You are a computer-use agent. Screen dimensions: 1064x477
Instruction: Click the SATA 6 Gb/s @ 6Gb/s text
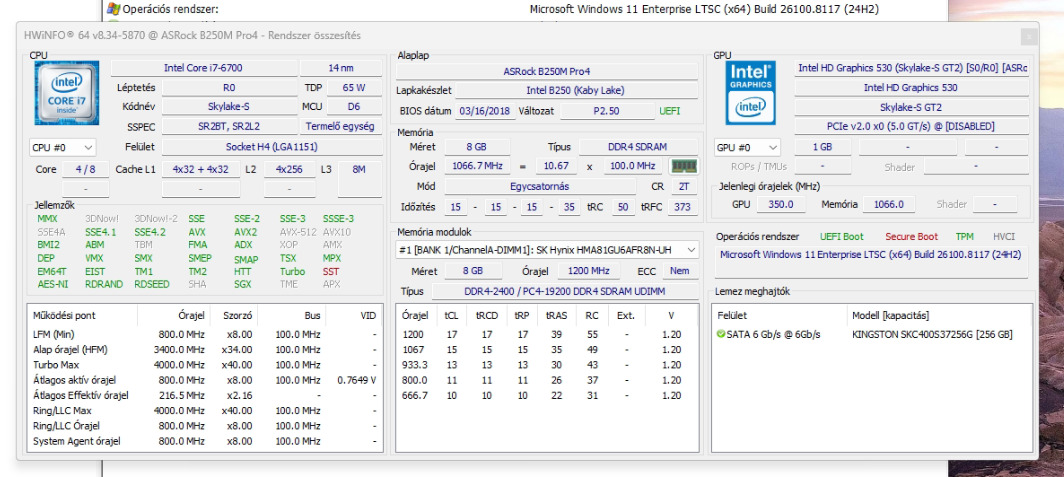774,335
